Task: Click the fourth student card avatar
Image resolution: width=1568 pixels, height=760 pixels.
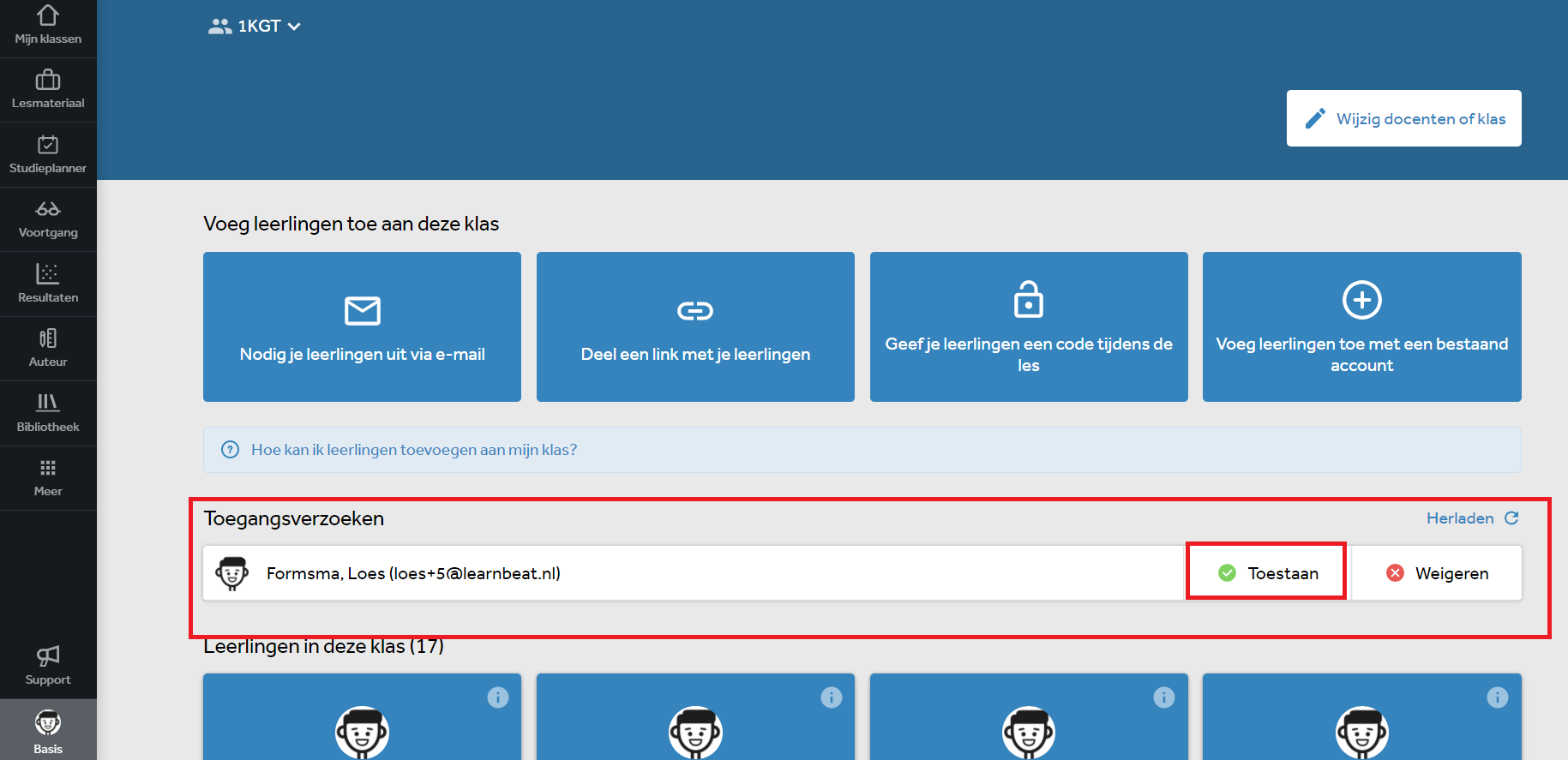Action: pyautogui.click(x=1362, y=733)
